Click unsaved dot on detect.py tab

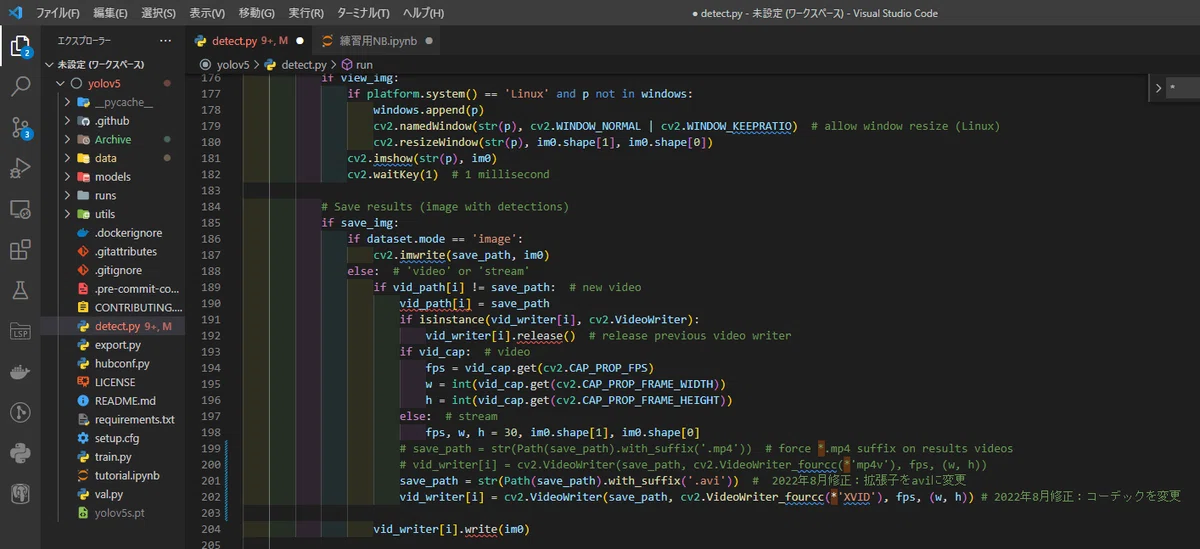click(300, 41)
